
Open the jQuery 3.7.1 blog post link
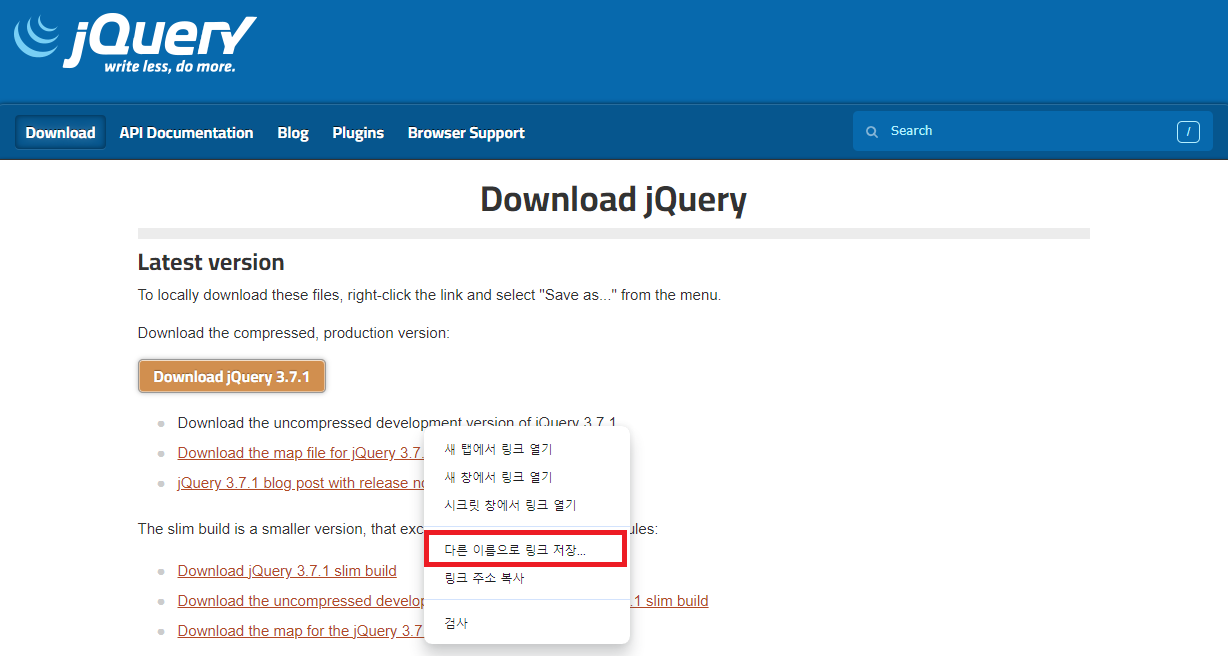pos(301,483)
